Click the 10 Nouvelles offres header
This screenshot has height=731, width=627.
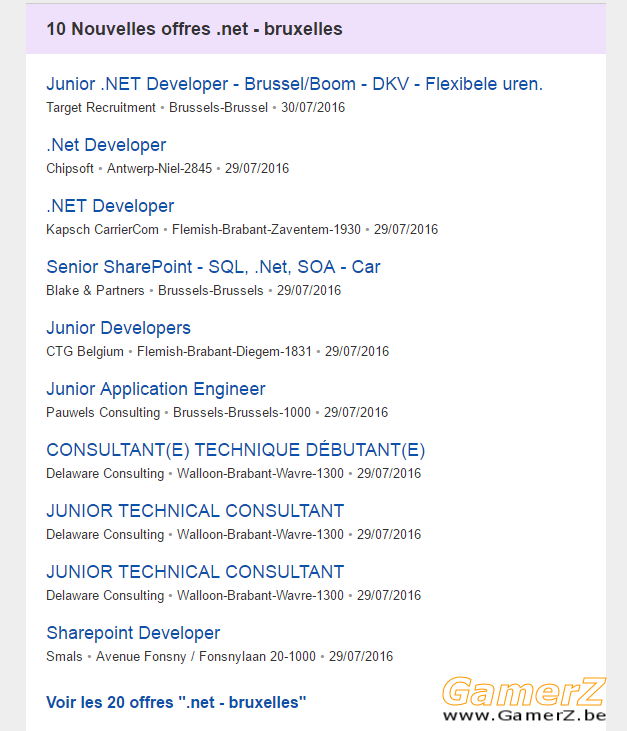tap(194, 29)
